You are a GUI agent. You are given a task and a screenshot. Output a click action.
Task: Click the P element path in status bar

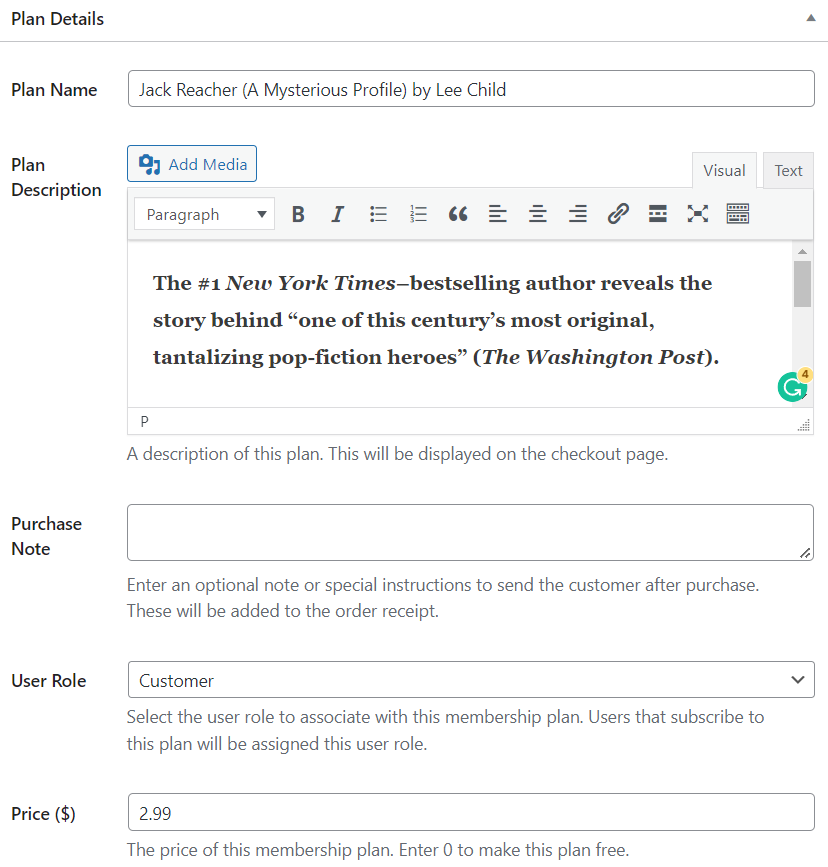[144, 422]
